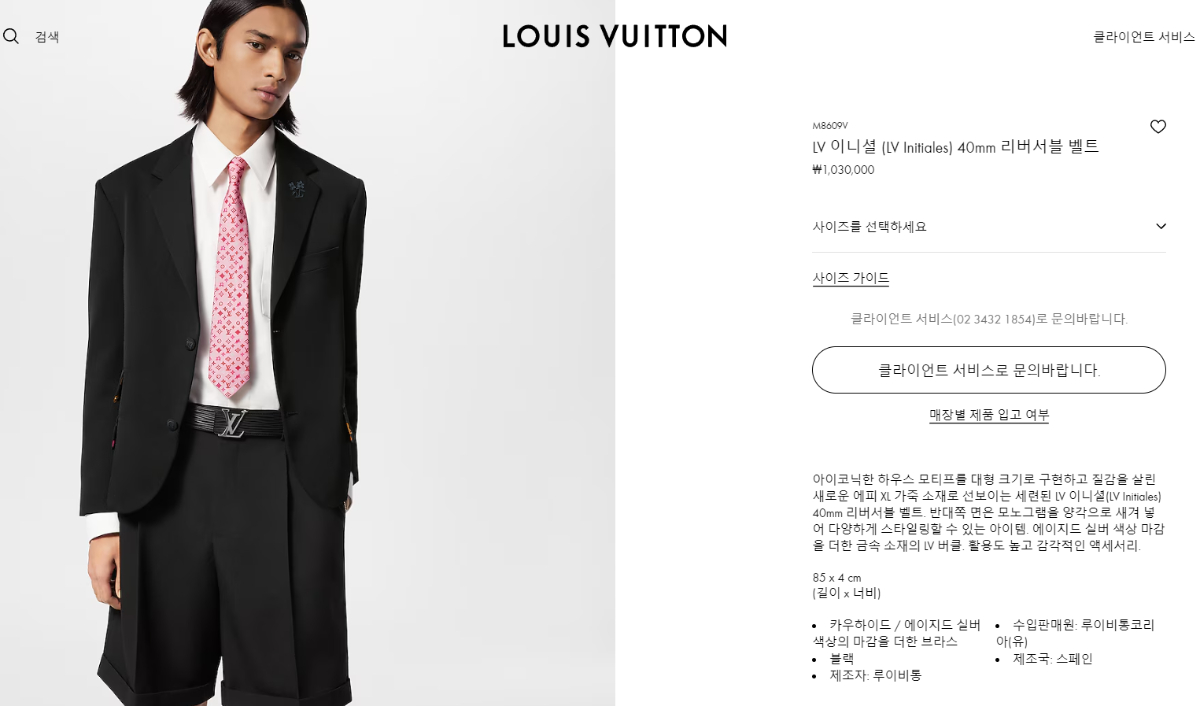Go home via the Louis Vuitton logo
The width and height of the screenshot is (1200, 706).
point(614,37)
